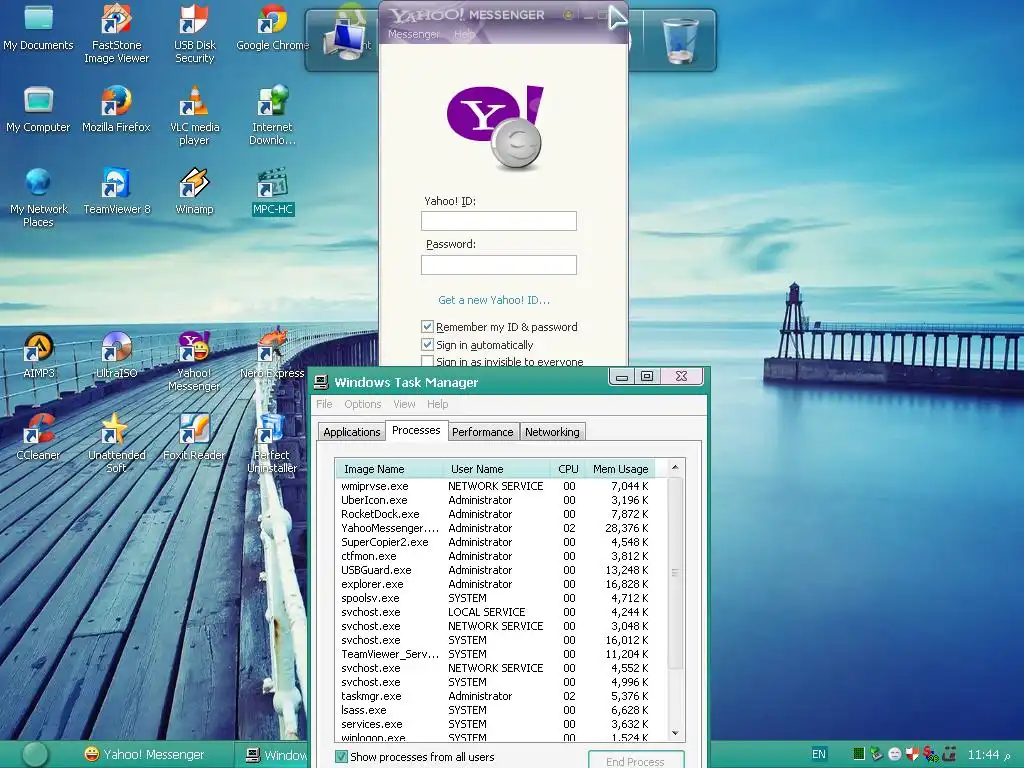Open the My Computer desktop icon
The height and width of the screenshot is (768, 1024).
click(x=39, y=110)
